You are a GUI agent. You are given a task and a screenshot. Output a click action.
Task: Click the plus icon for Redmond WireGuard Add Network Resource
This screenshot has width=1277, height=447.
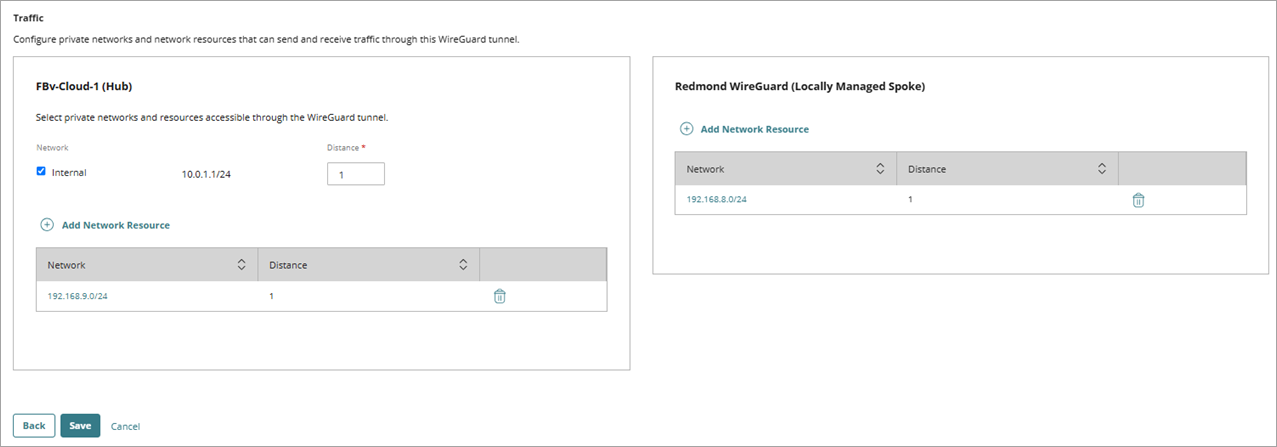[686, 129]
